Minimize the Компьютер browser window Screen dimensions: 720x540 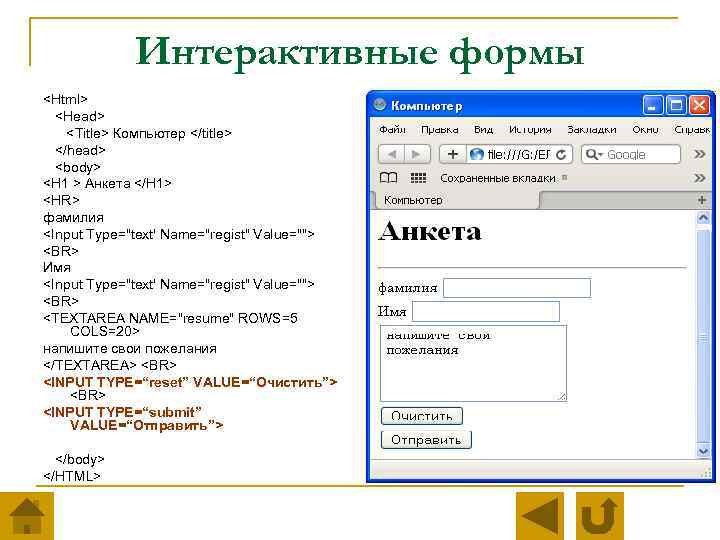(652, 106)
